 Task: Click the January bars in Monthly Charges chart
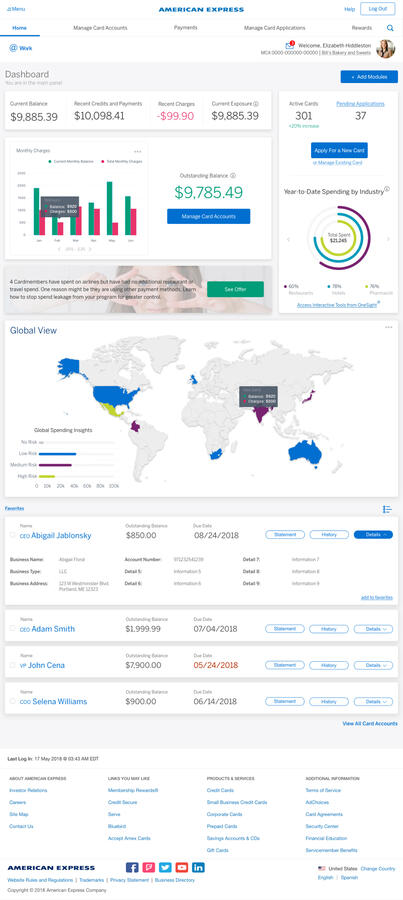click(x=39, y=211)
